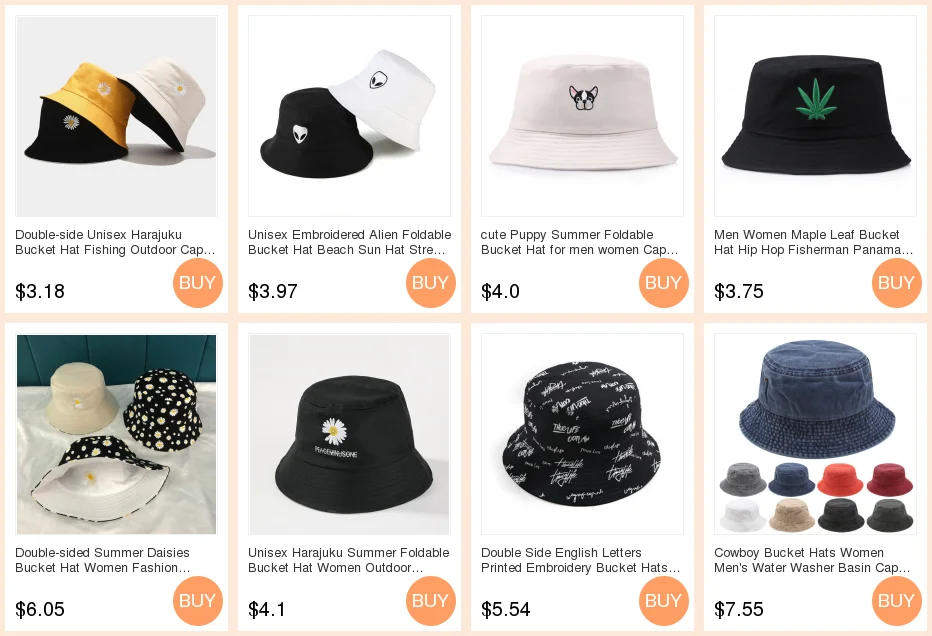
Task: Open the 'Double-side Unisex Harajuku Bucket Hat' title
Action: [x=115, y=242]
